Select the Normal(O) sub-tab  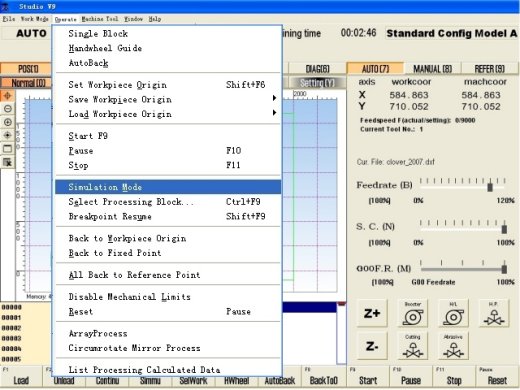[x=27, y=83]
